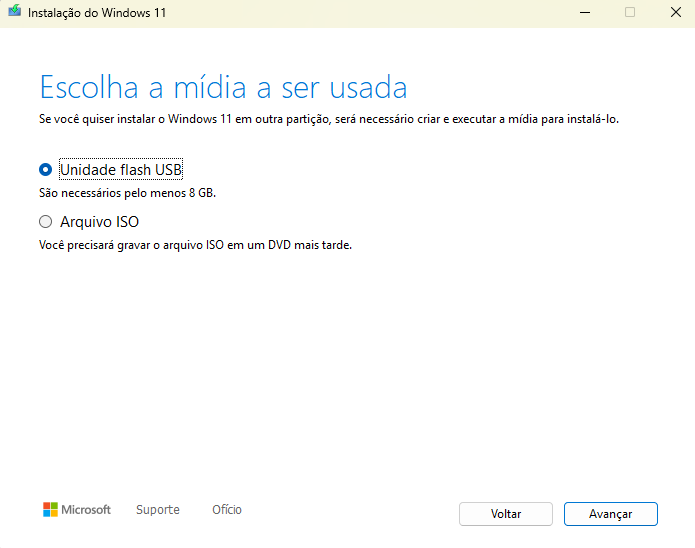Click the disabled maximize button

tap(630, 12)
